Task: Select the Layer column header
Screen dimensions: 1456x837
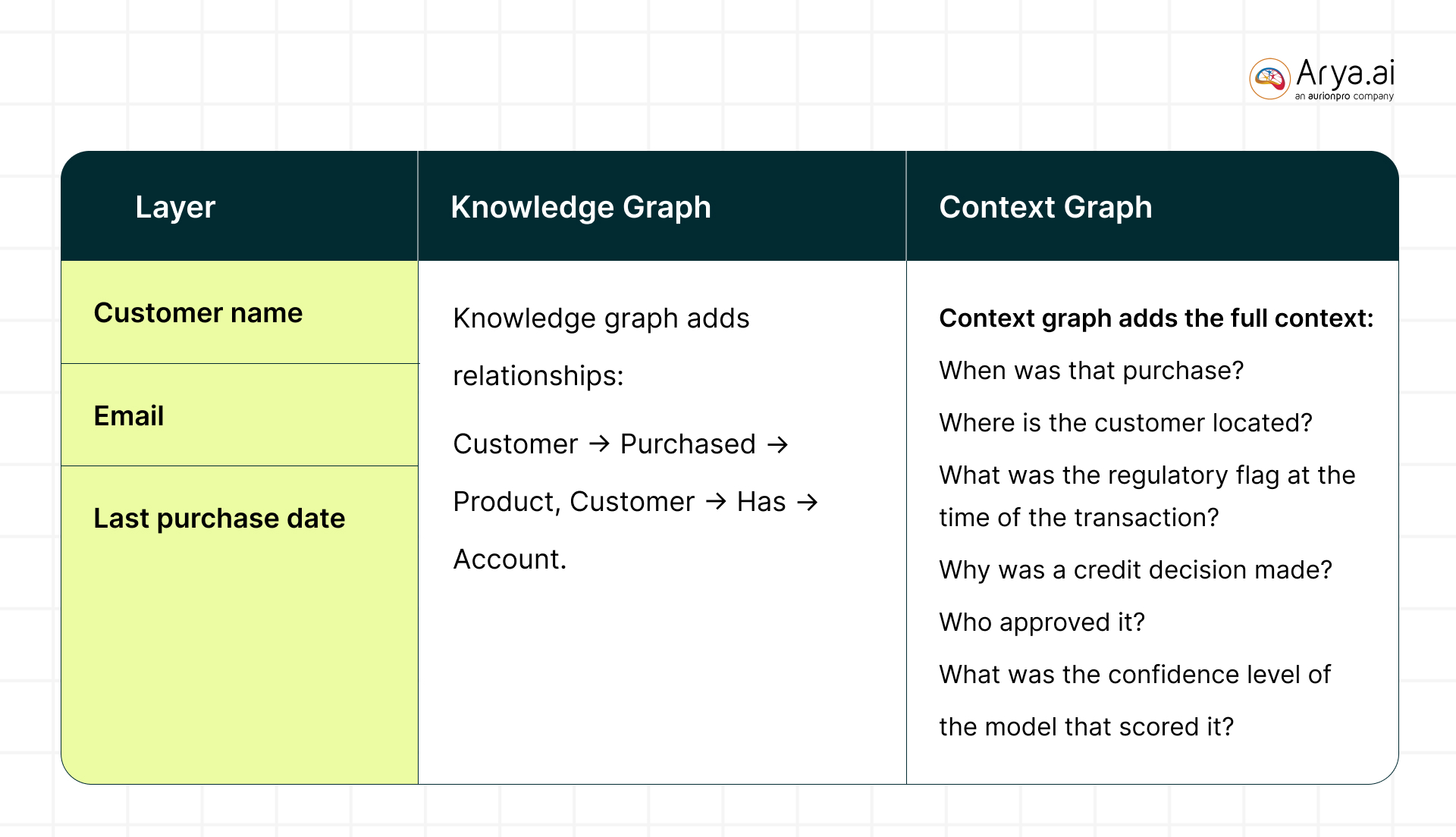Action: pyautogui.click(x=175, y=207)
